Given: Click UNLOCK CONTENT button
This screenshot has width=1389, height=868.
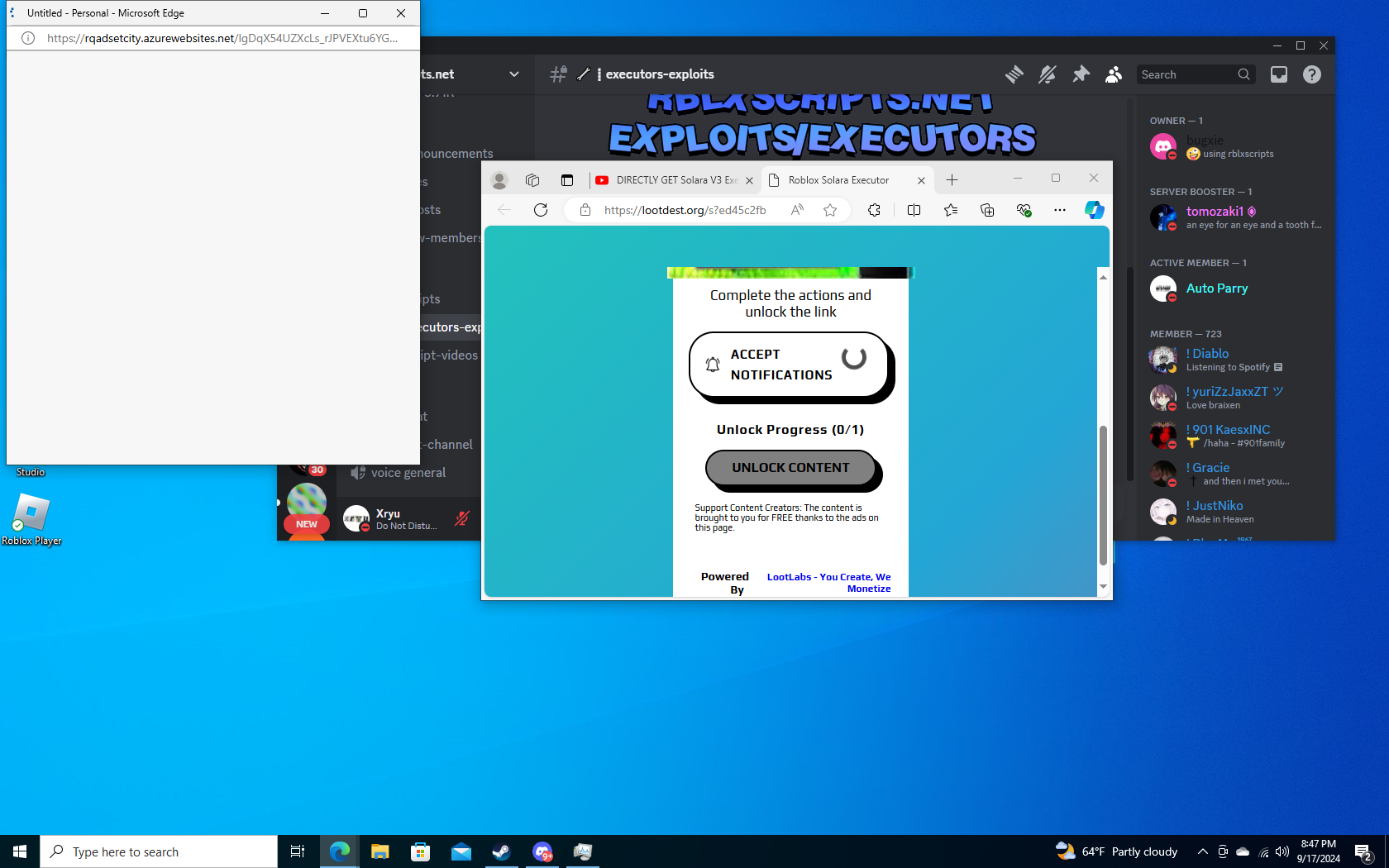Looking at the screenshot, I should point(790,468).
